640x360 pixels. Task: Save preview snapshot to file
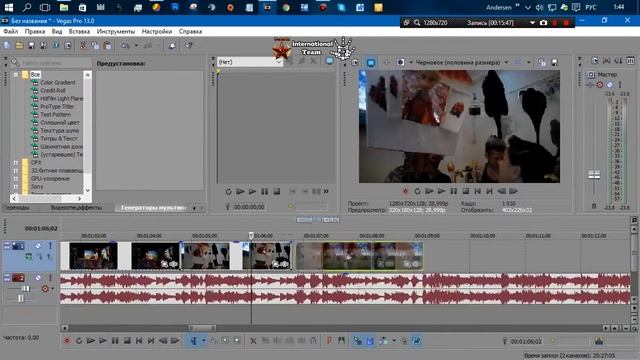554,62
